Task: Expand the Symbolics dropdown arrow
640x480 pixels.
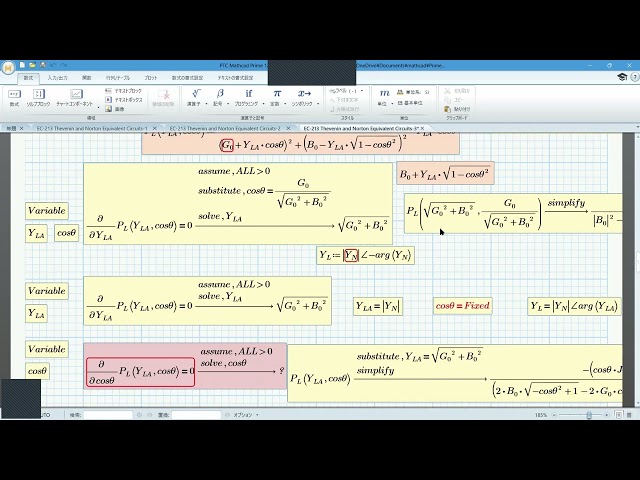Action: click(x=318, y=104)
